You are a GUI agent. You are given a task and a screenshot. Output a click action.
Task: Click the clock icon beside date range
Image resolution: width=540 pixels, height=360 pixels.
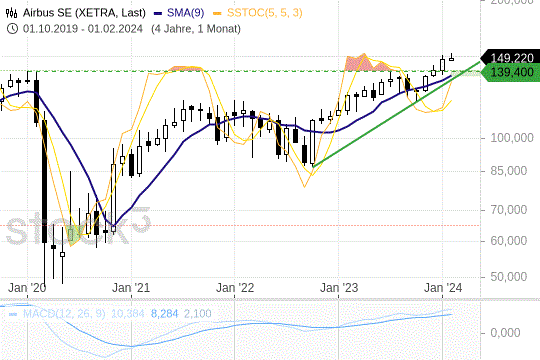(x=12, y=29)
